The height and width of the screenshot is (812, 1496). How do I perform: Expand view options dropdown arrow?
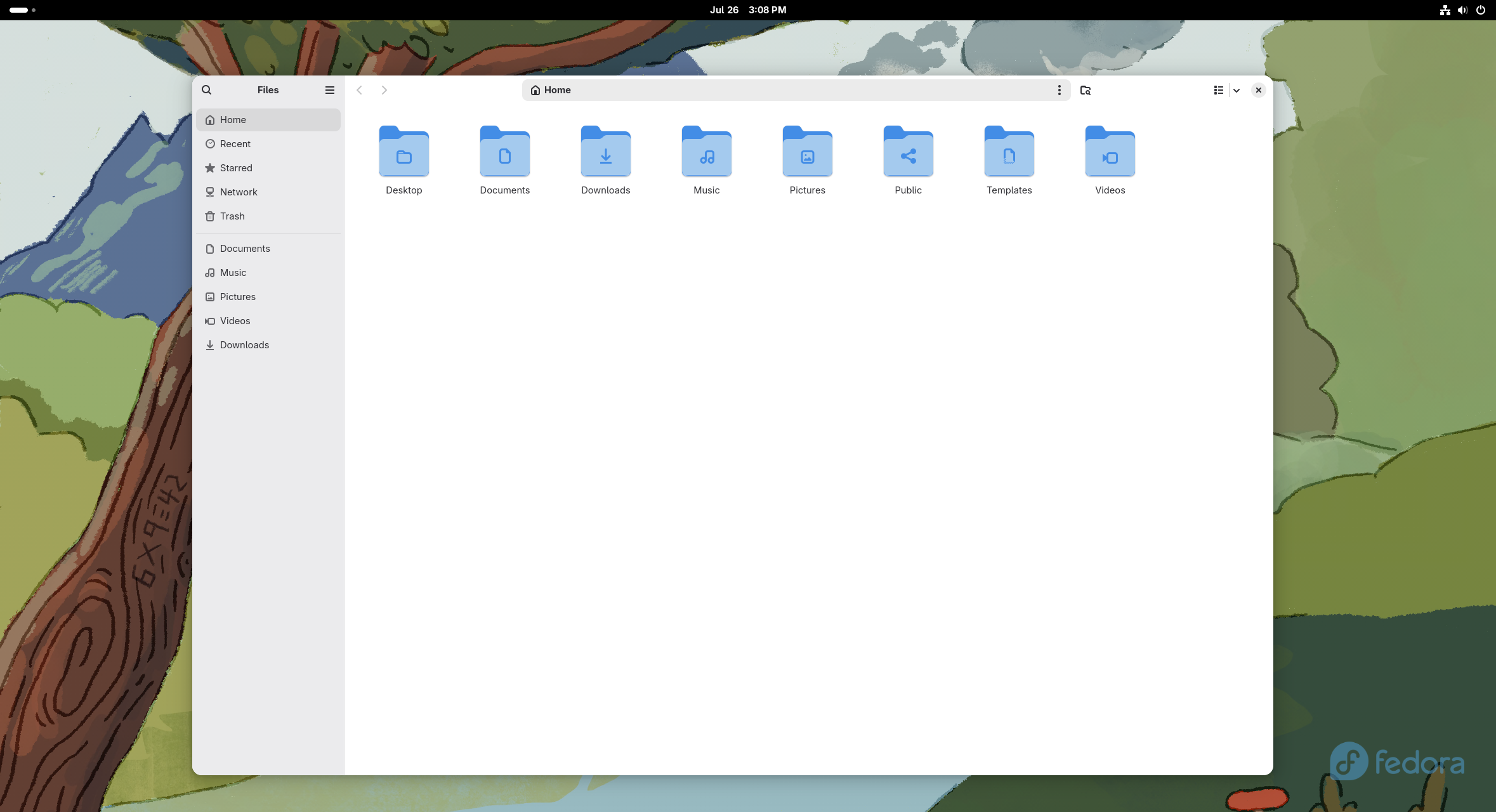(x=1237, y=90)
